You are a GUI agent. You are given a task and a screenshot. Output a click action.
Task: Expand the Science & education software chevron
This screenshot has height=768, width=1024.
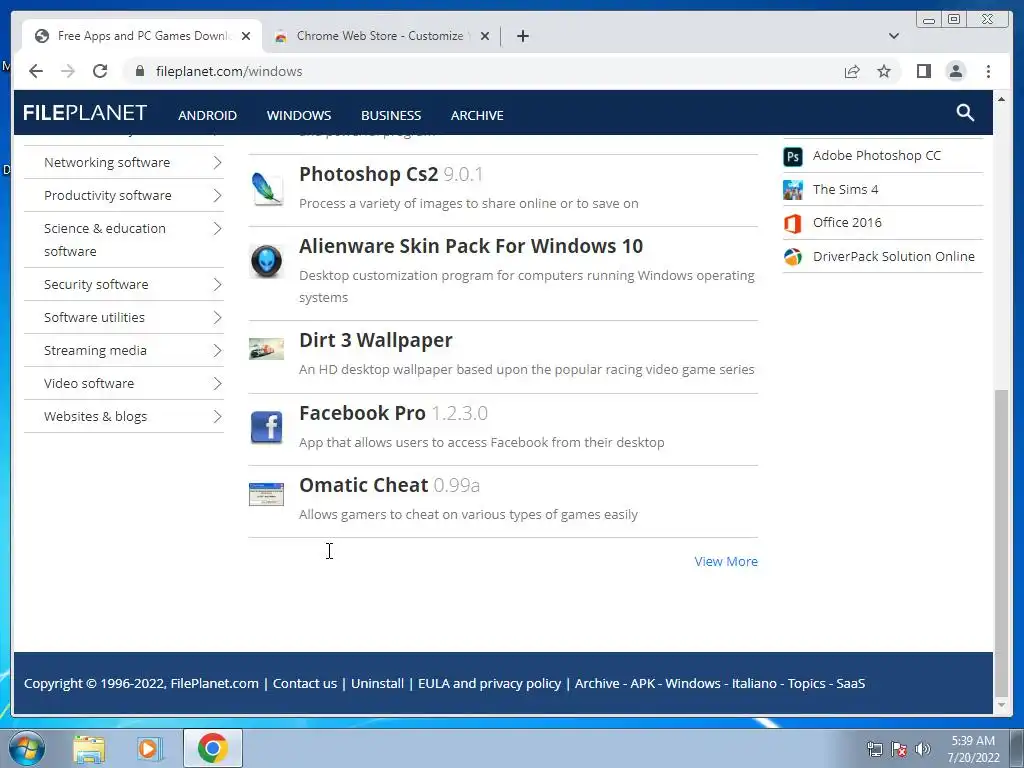click(x=217, y=229)
